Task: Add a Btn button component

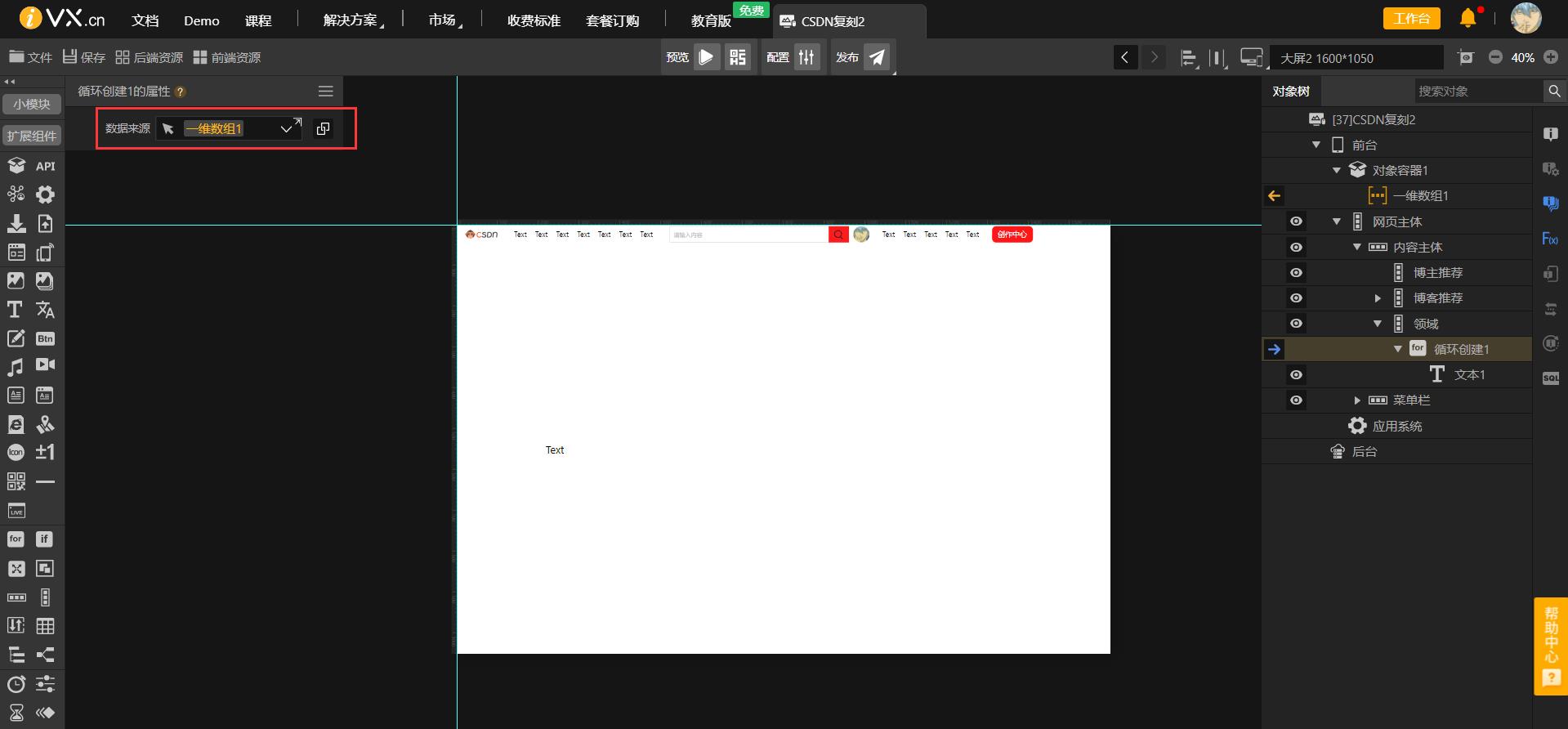Action: 45,338
